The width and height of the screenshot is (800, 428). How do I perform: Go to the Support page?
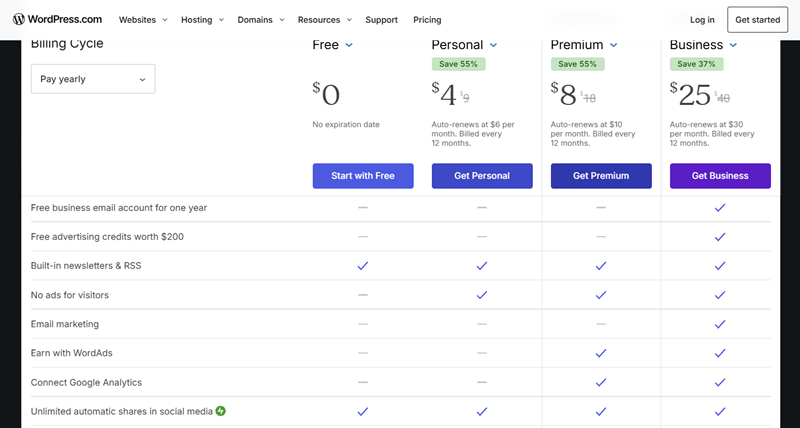point(382,20)
